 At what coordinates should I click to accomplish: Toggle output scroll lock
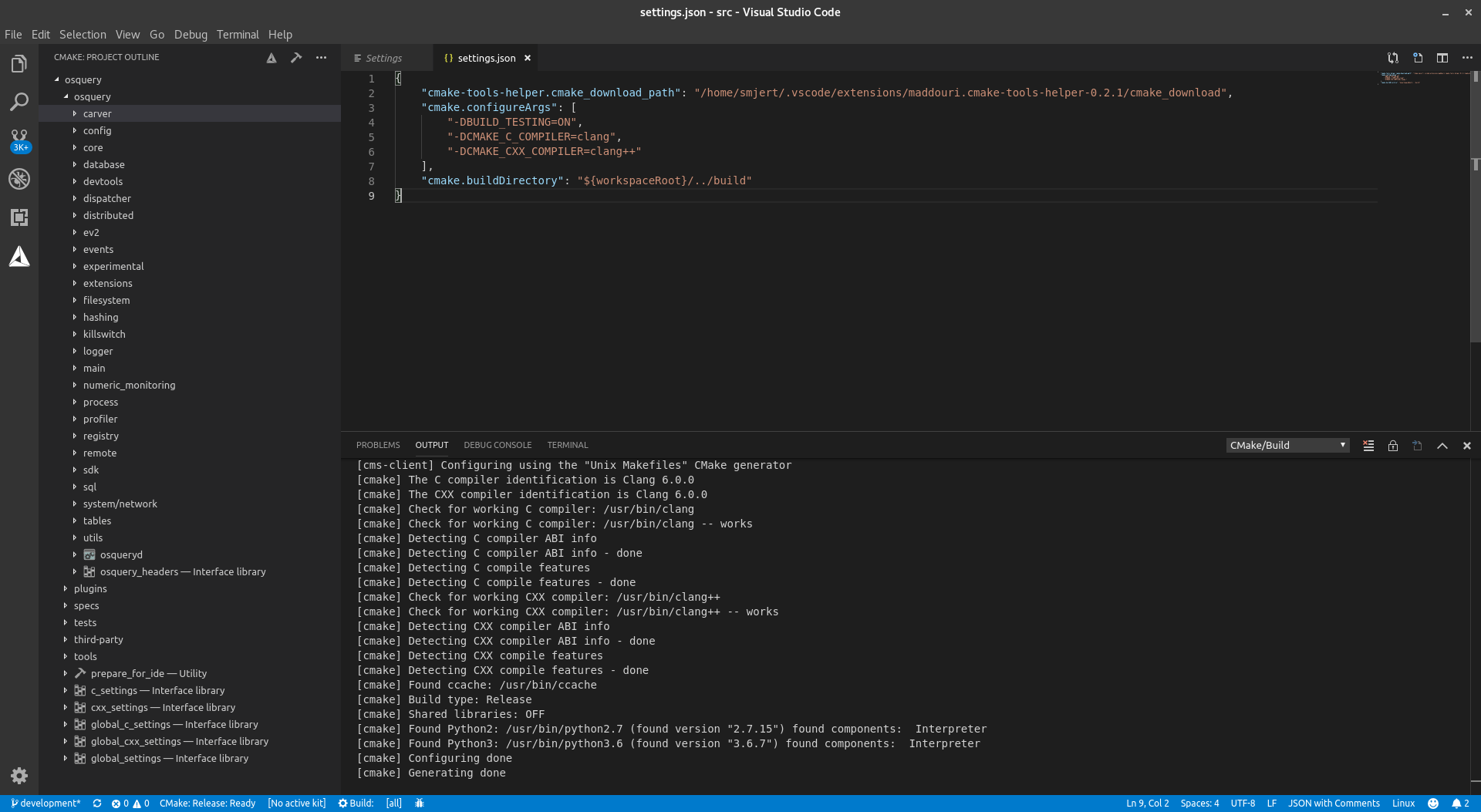[x=1393, y=446]
